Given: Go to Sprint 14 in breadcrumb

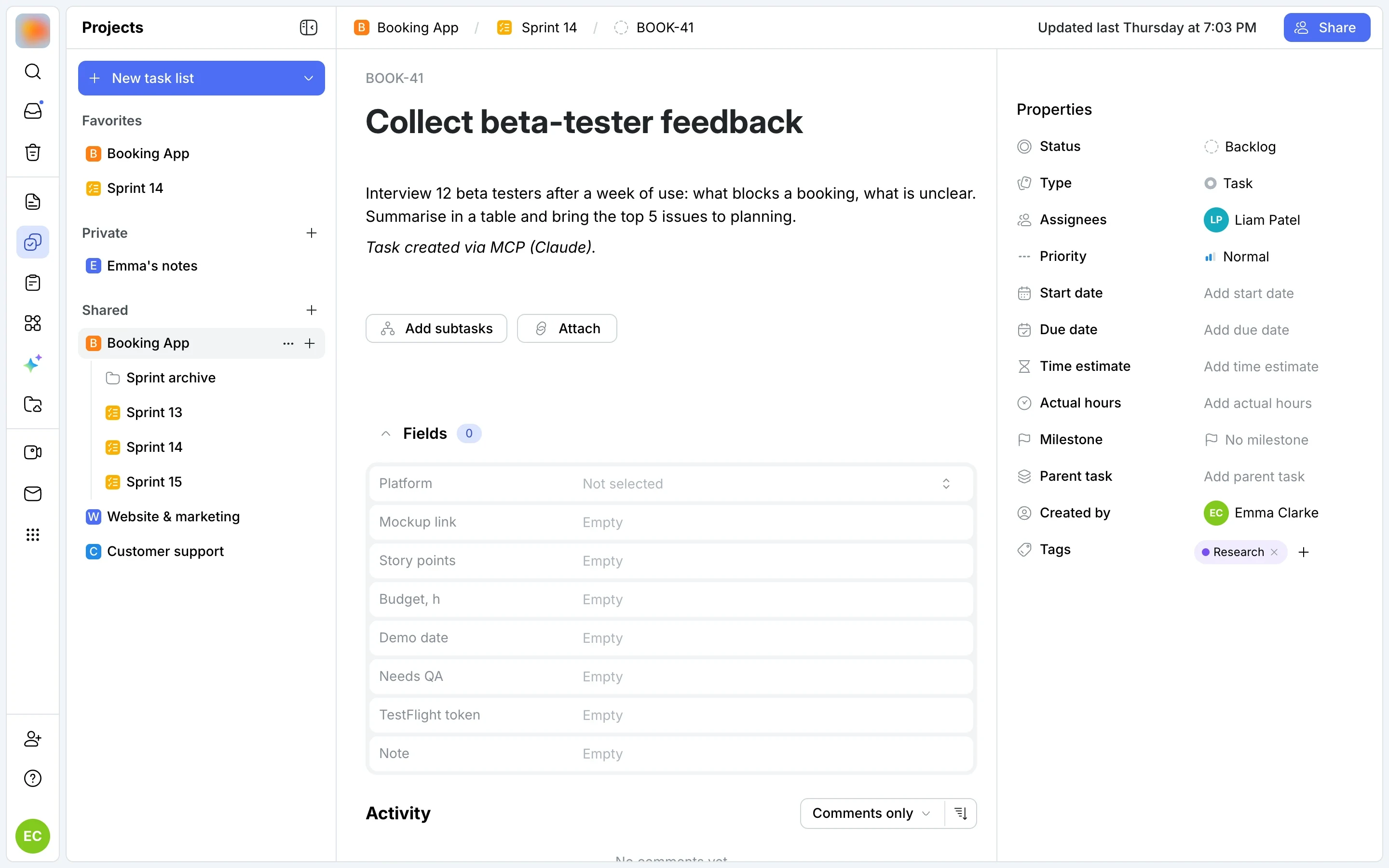Looking at the screenshot, I should (537, 27).
